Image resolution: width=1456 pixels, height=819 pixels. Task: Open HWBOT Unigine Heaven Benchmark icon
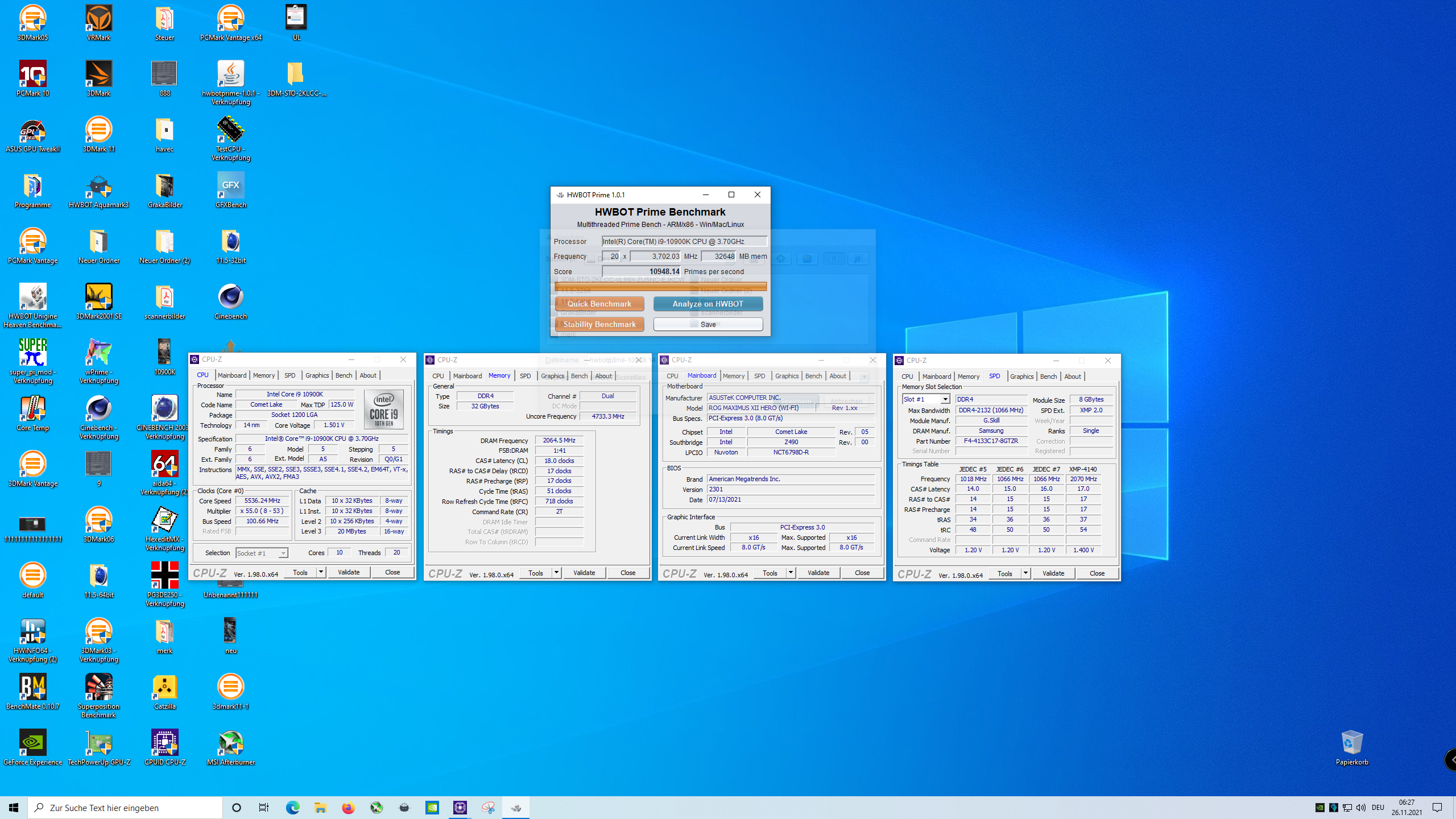(32, 306)
